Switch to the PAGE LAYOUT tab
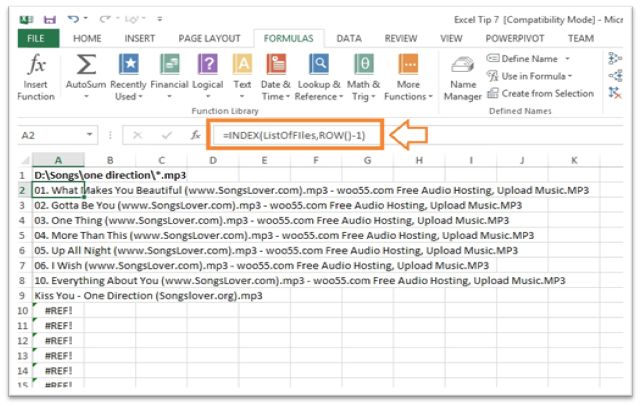This screenshot has height=406, width=640. click(209, 39)
